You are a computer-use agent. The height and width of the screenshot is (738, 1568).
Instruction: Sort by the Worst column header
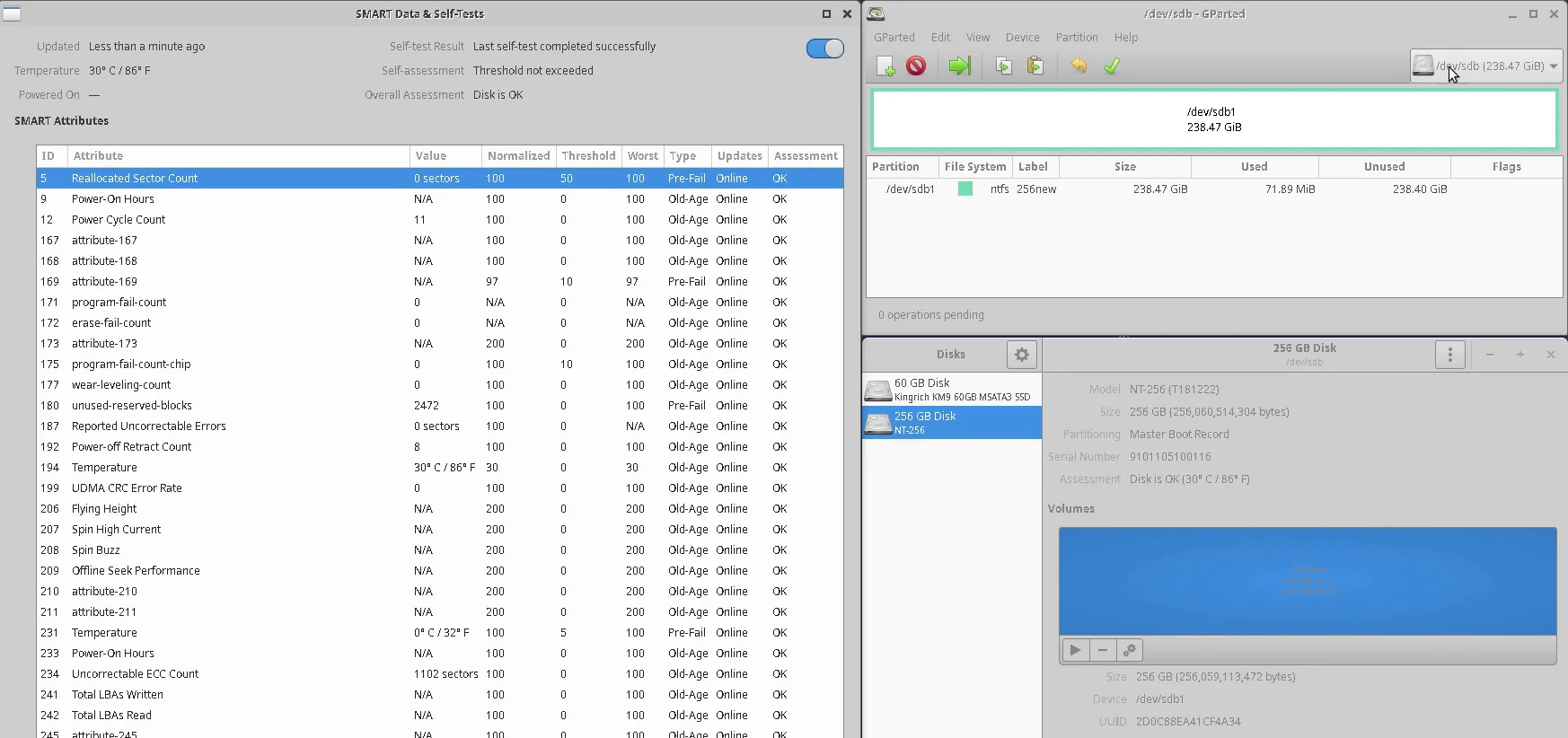(643, 156)
